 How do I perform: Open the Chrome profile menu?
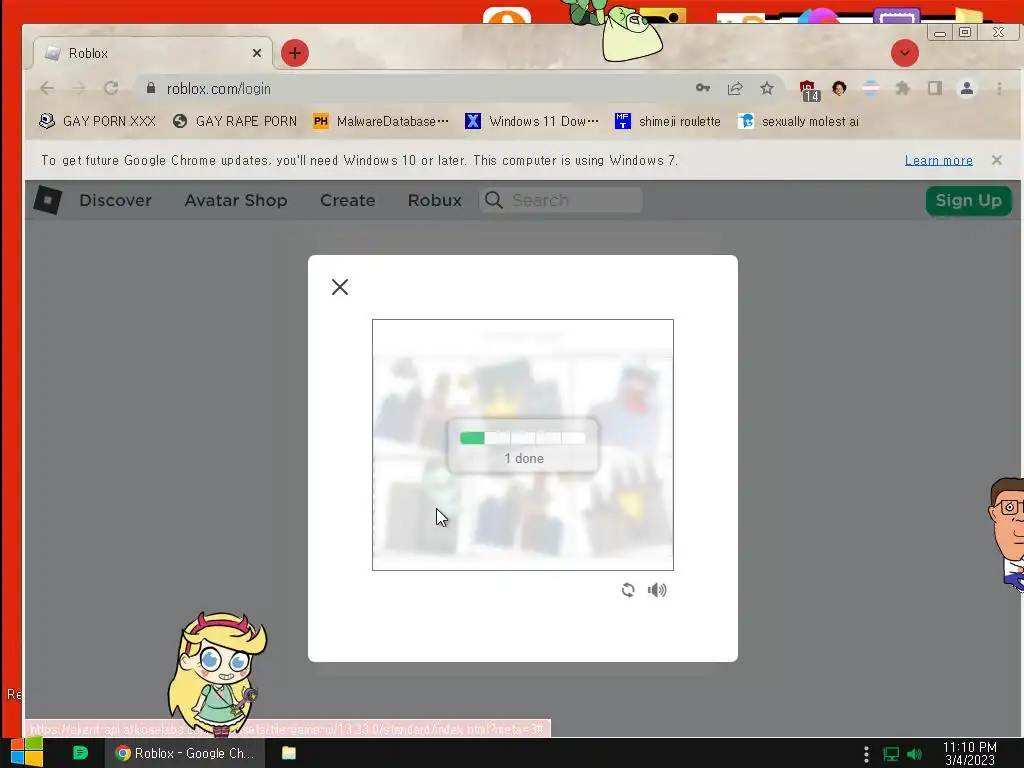(x=967, y=88)
